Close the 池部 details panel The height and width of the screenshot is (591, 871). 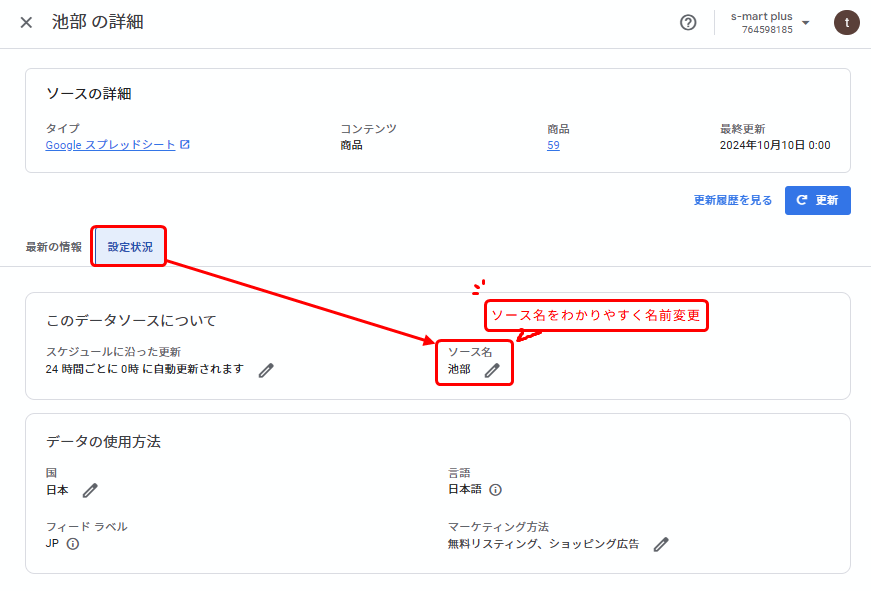(x=26, y=22)
